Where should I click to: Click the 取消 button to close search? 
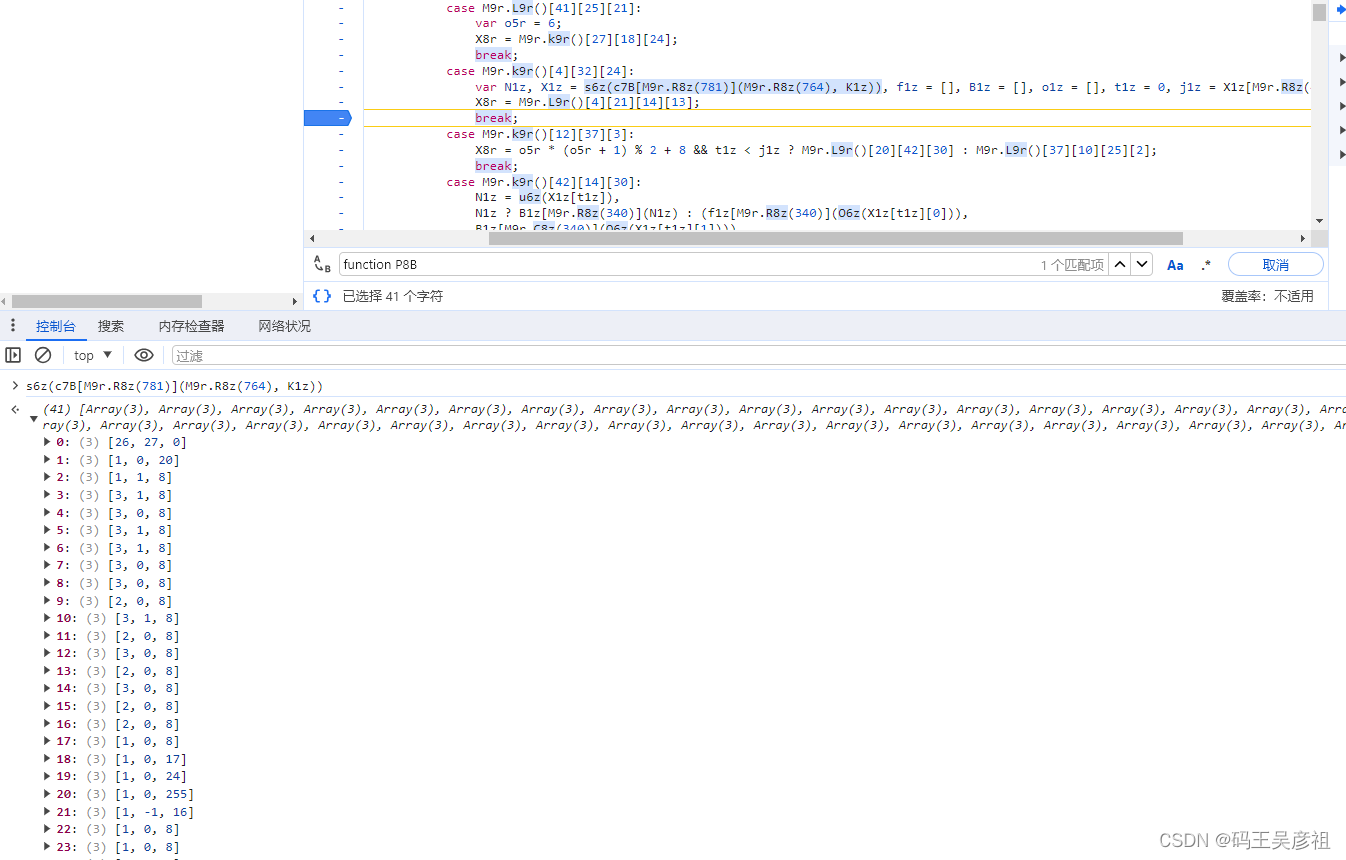(1275, 265)
